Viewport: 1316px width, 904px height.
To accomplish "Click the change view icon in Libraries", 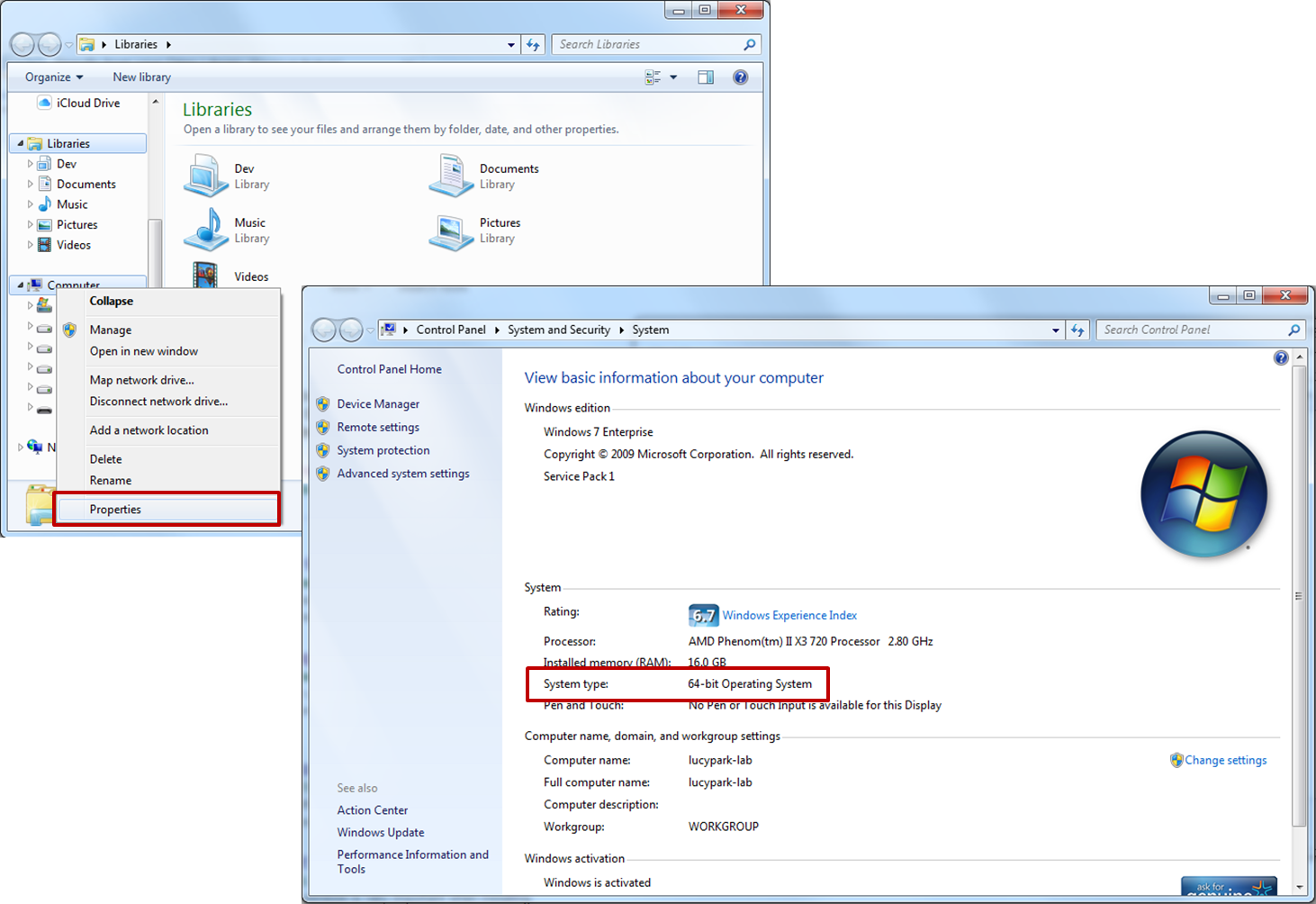I will [653, 77].
